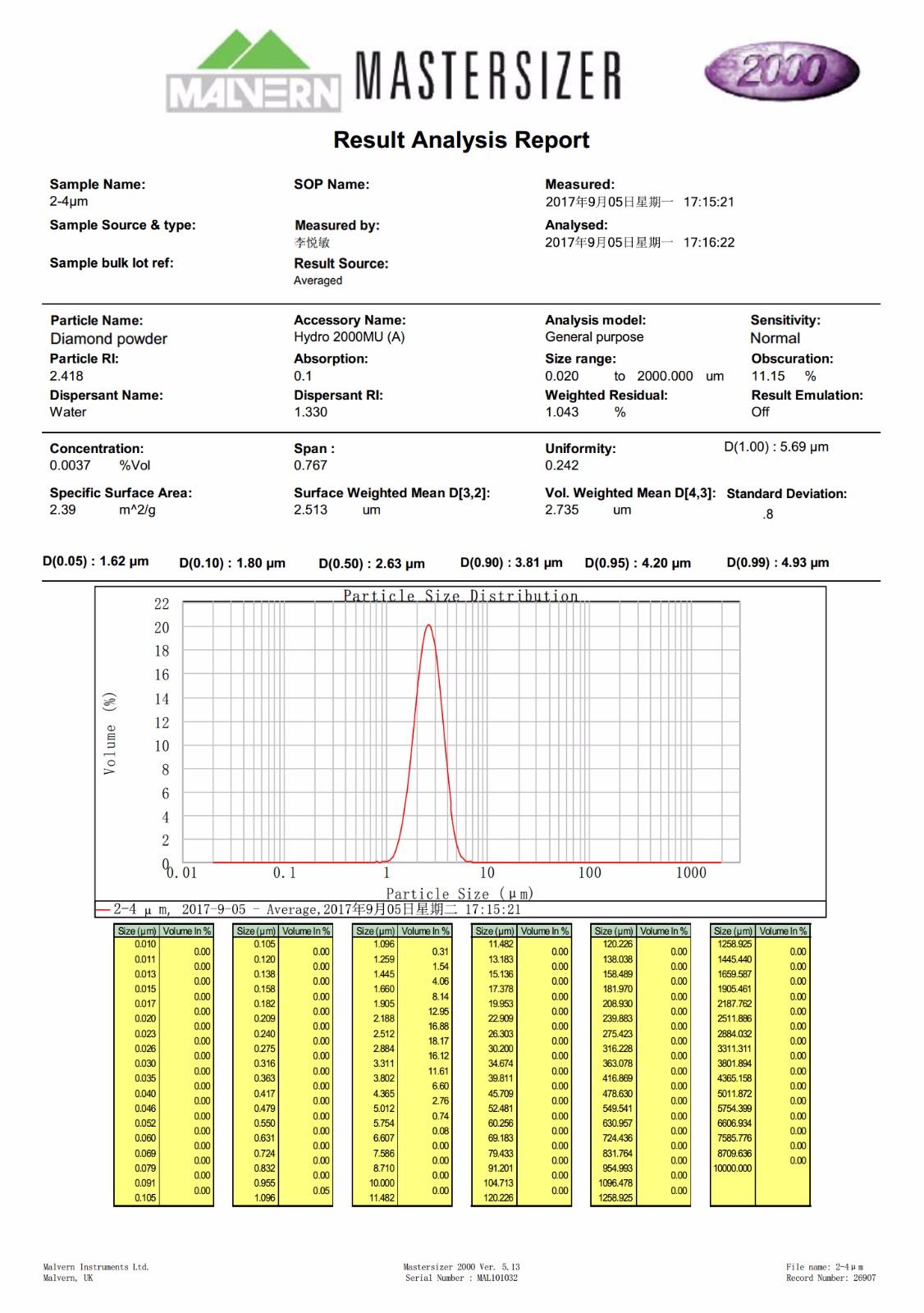
Task: Click the Malvern logo
Action: [253, 71]
